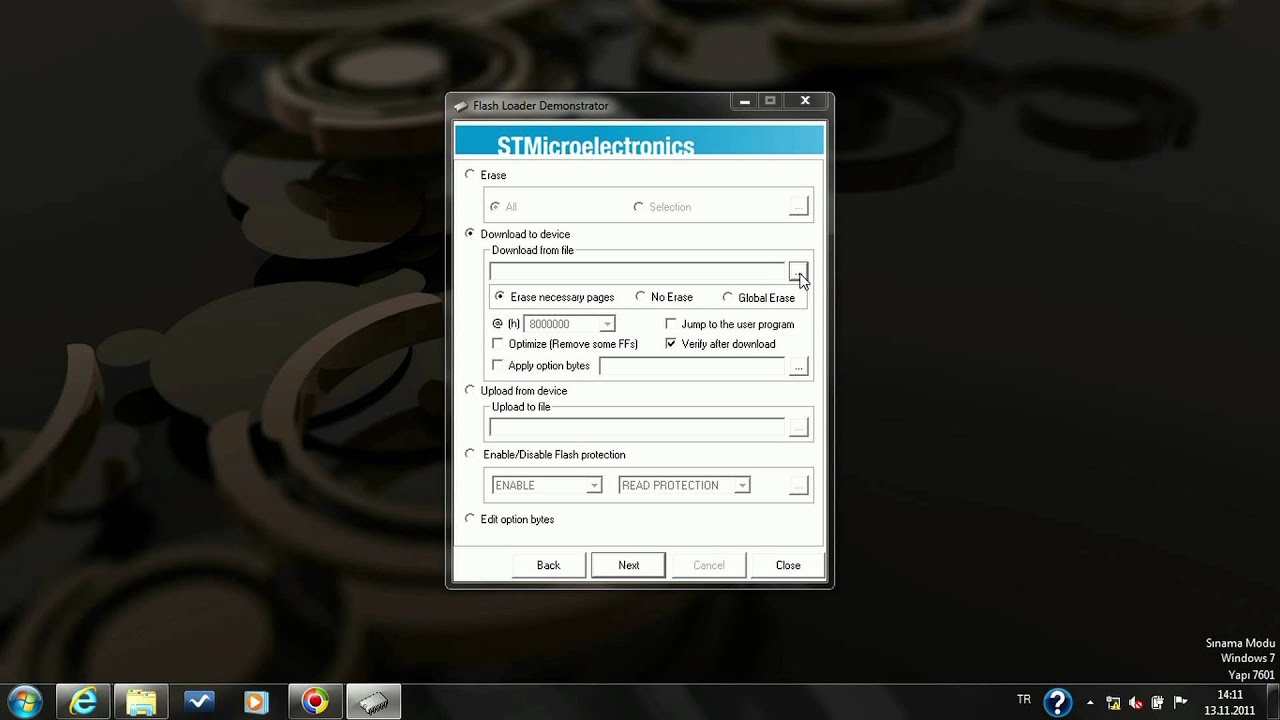
Task: Browse for download file with ... button
Action: 797,271
